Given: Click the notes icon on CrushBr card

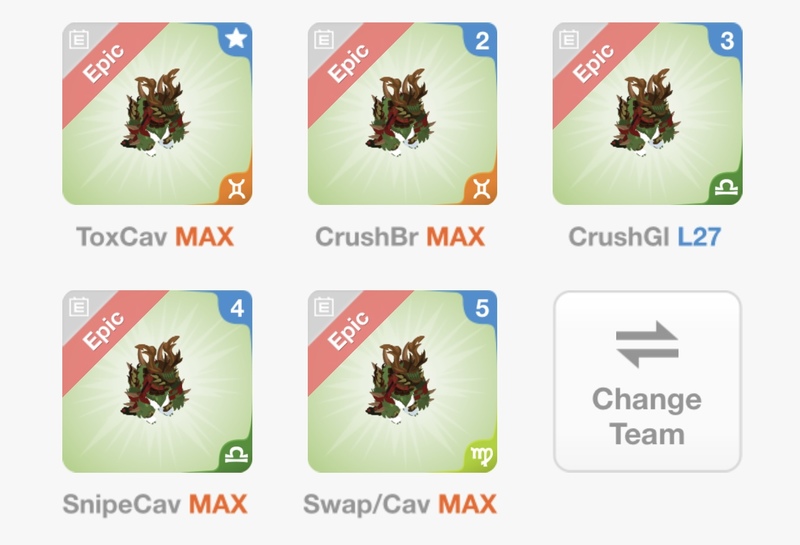Looking at the screenshot, I should coord(324,39).
